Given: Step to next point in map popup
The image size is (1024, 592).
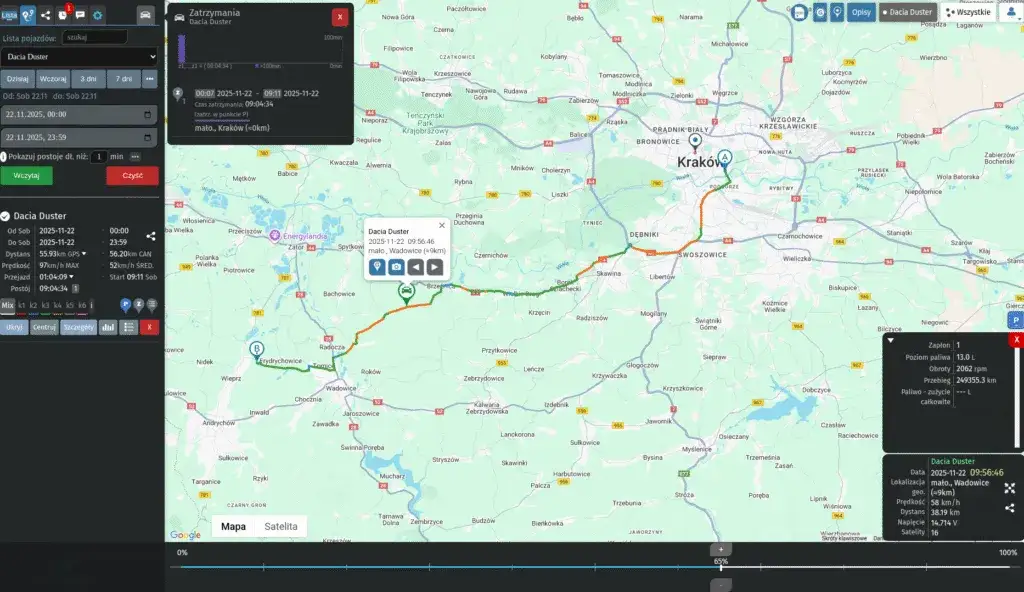Looking at the screenshot, I should [434, 267].
